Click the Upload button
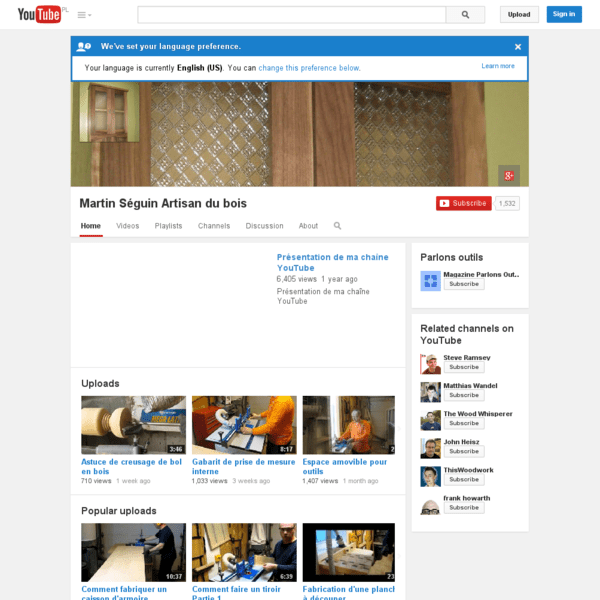 (x=519, y=14)
